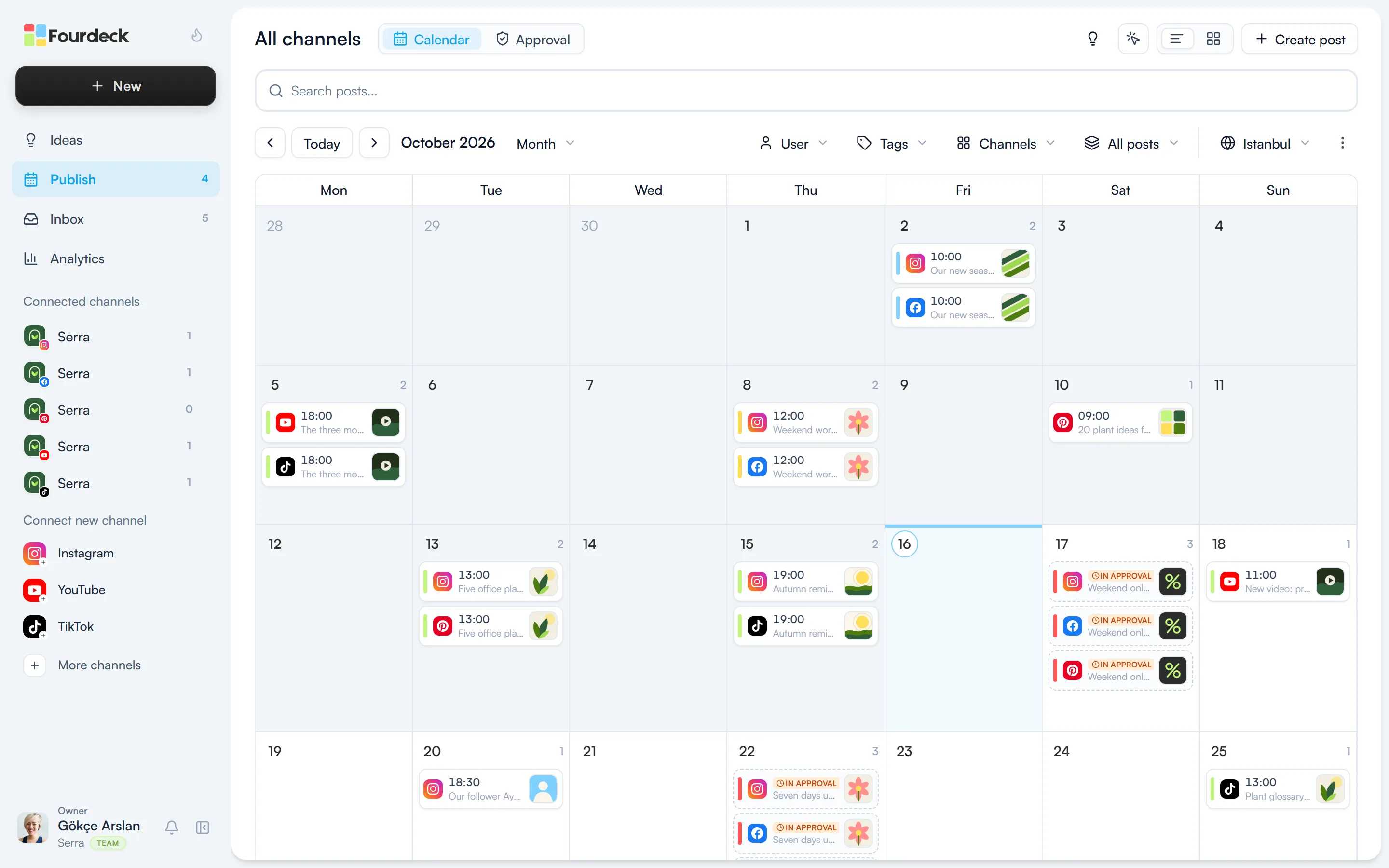Go to previous month arrow
Screen dimensions: 1389x868
pos(270,143)
